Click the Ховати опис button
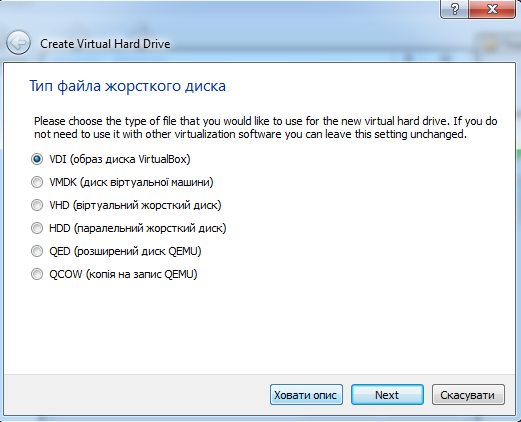The width and height of the screenshot is (521, 422). [x=306, y=395]
